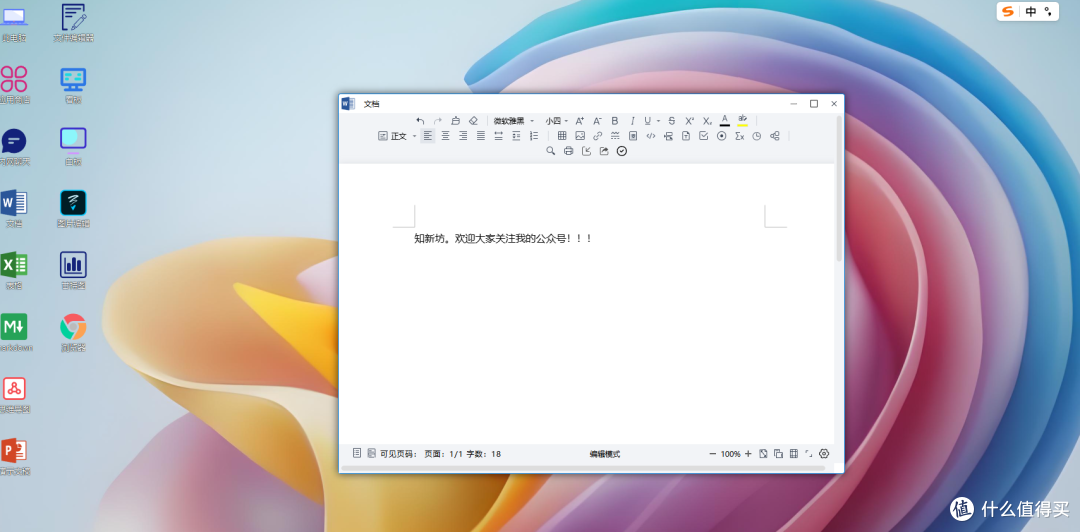Insert a separator line
This screenshot has width=1080, height=532.
[x=615, y=136]
